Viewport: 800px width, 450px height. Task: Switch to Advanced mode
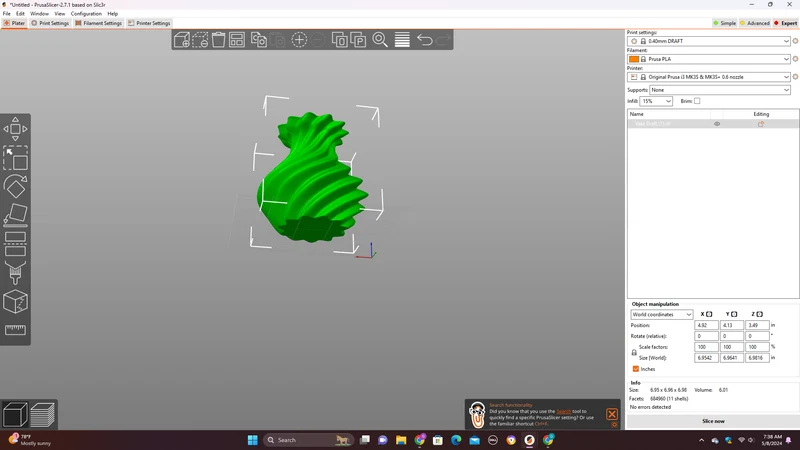coord(755,23)
